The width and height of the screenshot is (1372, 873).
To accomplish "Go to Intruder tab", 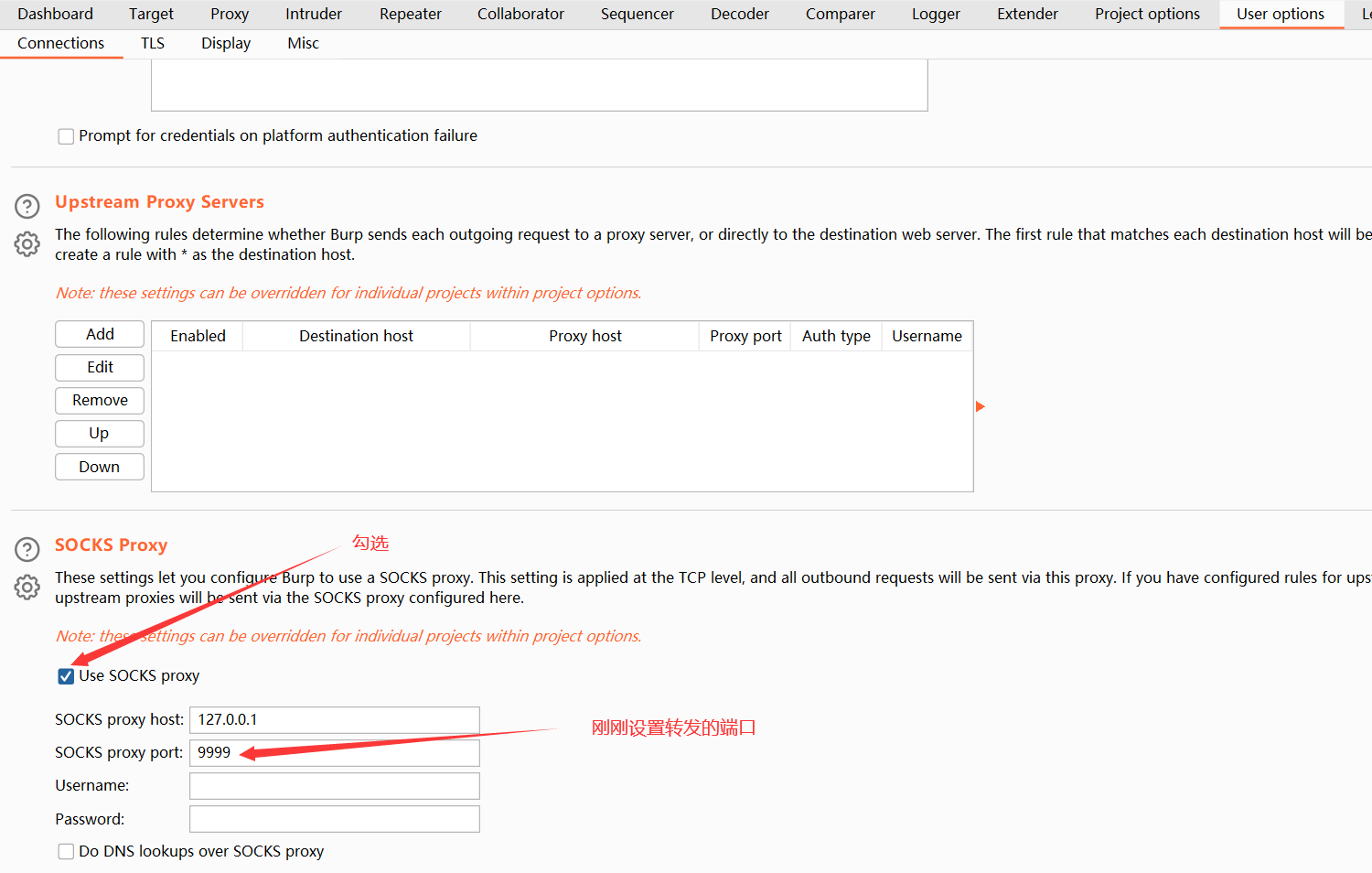I will pyautogui.click(x=314, y=14).
